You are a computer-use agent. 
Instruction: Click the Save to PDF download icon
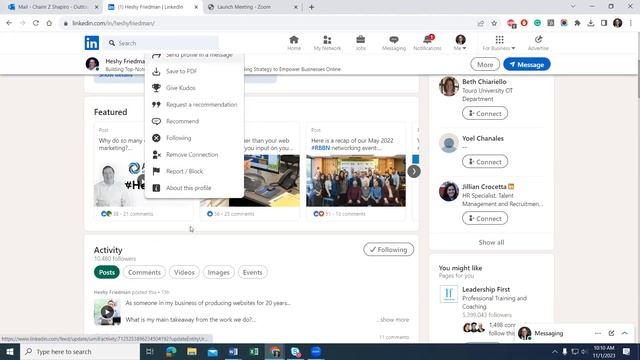point(156,71)
